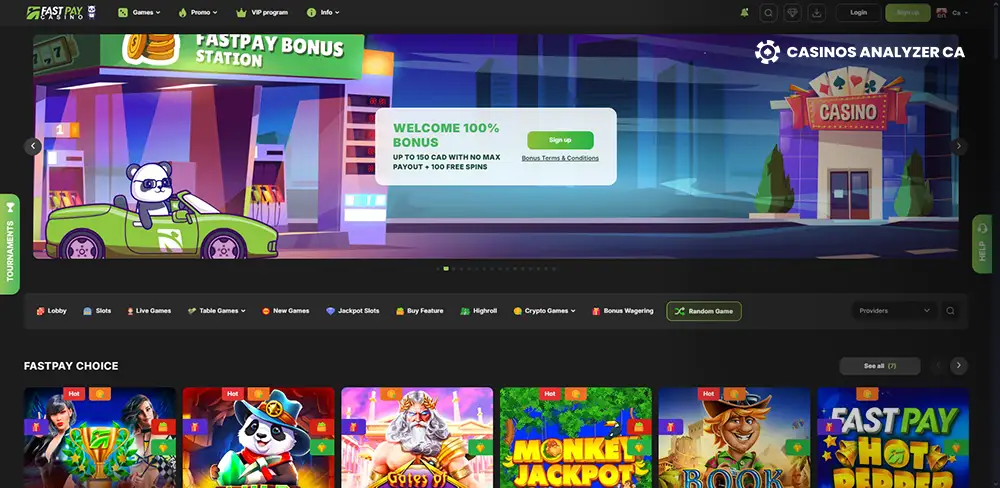Open search from the header magnifier icon

click(768, 13)
